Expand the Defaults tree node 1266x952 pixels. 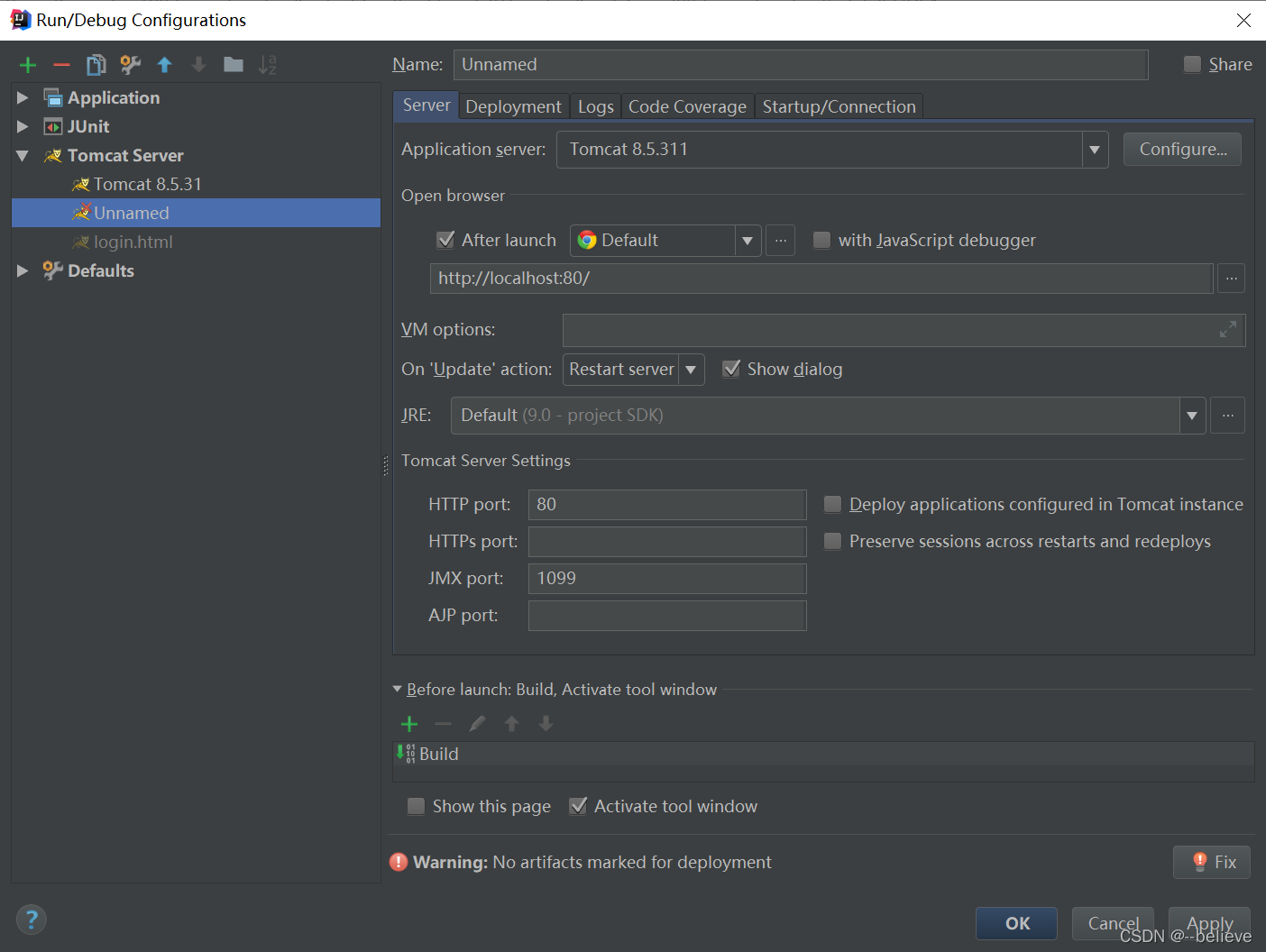(x=23, y=270)
